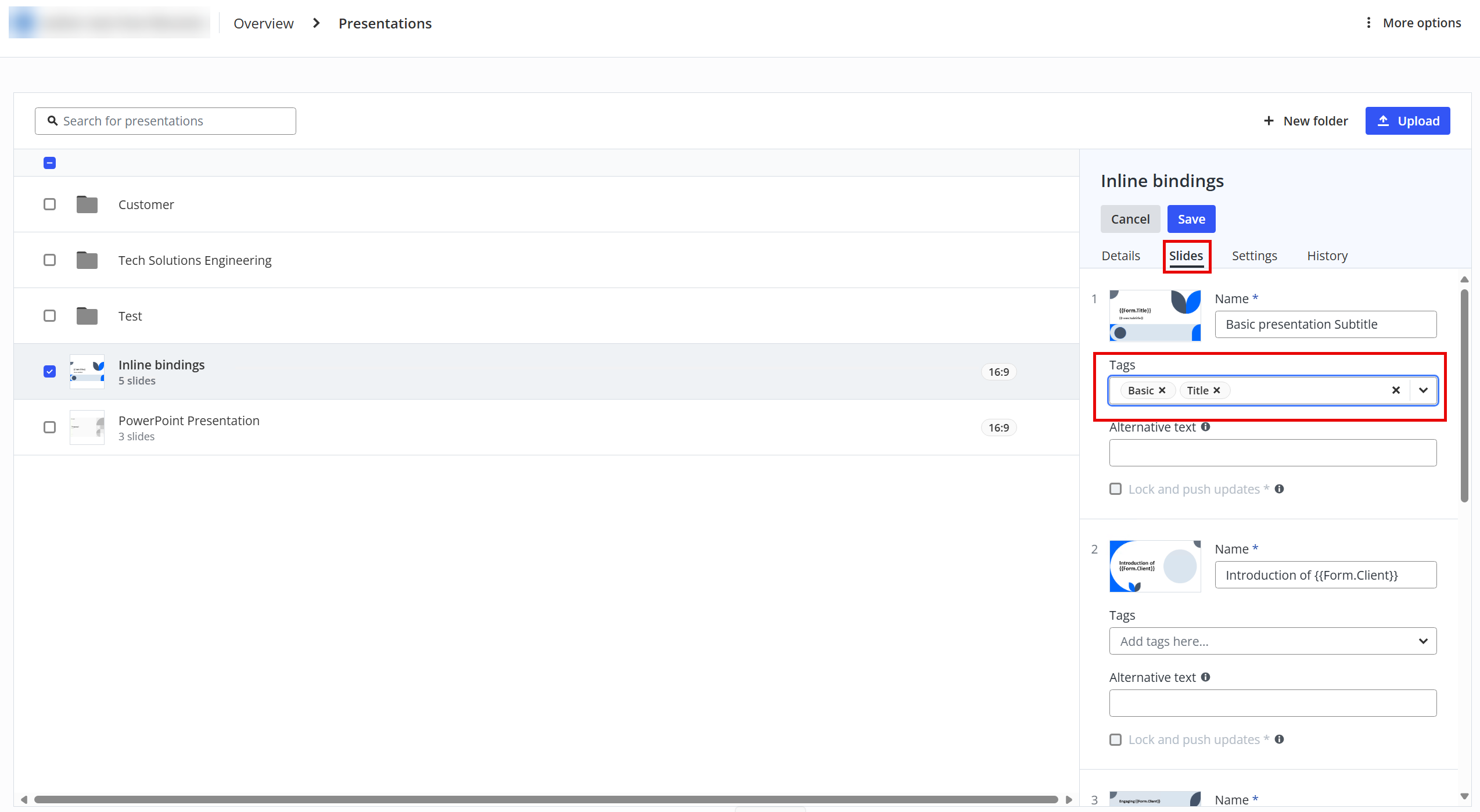Click the Inline bindings presentation thumbnail
The image size is (1480, 812).
pyautogui.click(x=87, y=372)
